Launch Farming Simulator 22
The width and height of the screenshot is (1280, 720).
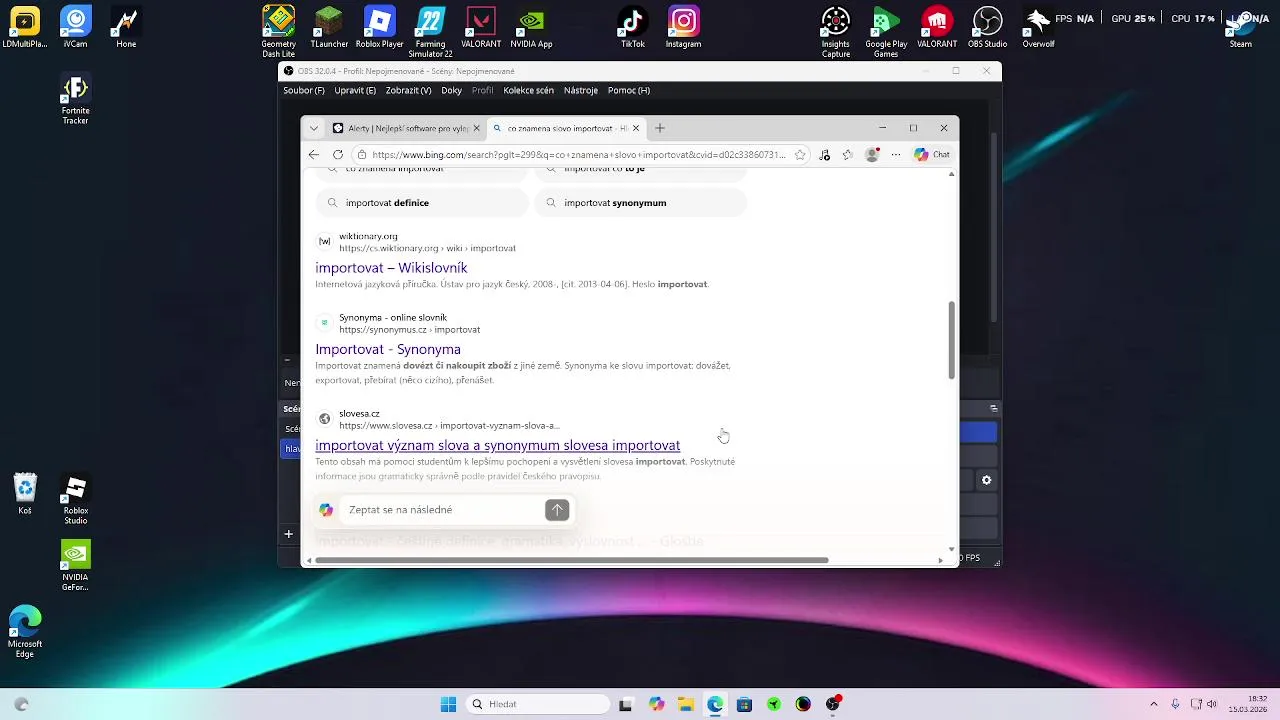coord(431,31)
